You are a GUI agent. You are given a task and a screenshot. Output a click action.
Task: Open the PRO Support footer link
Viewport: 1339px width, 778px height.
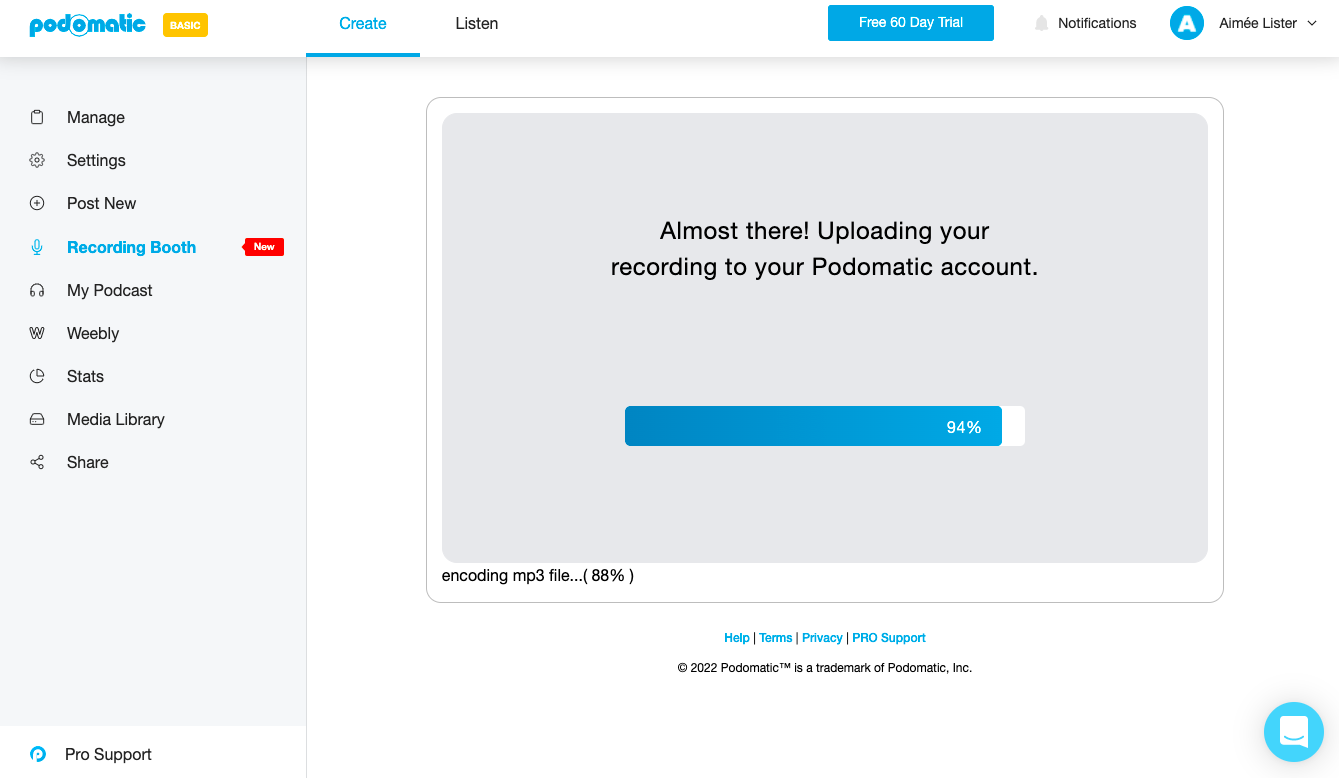[x=889, y=638]
